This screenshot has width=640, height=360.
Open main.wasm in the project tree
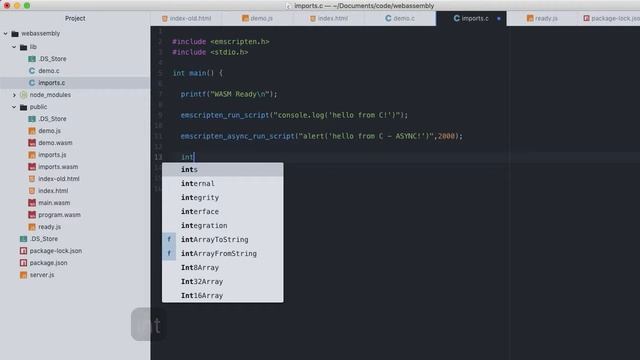tap(54, 203)
